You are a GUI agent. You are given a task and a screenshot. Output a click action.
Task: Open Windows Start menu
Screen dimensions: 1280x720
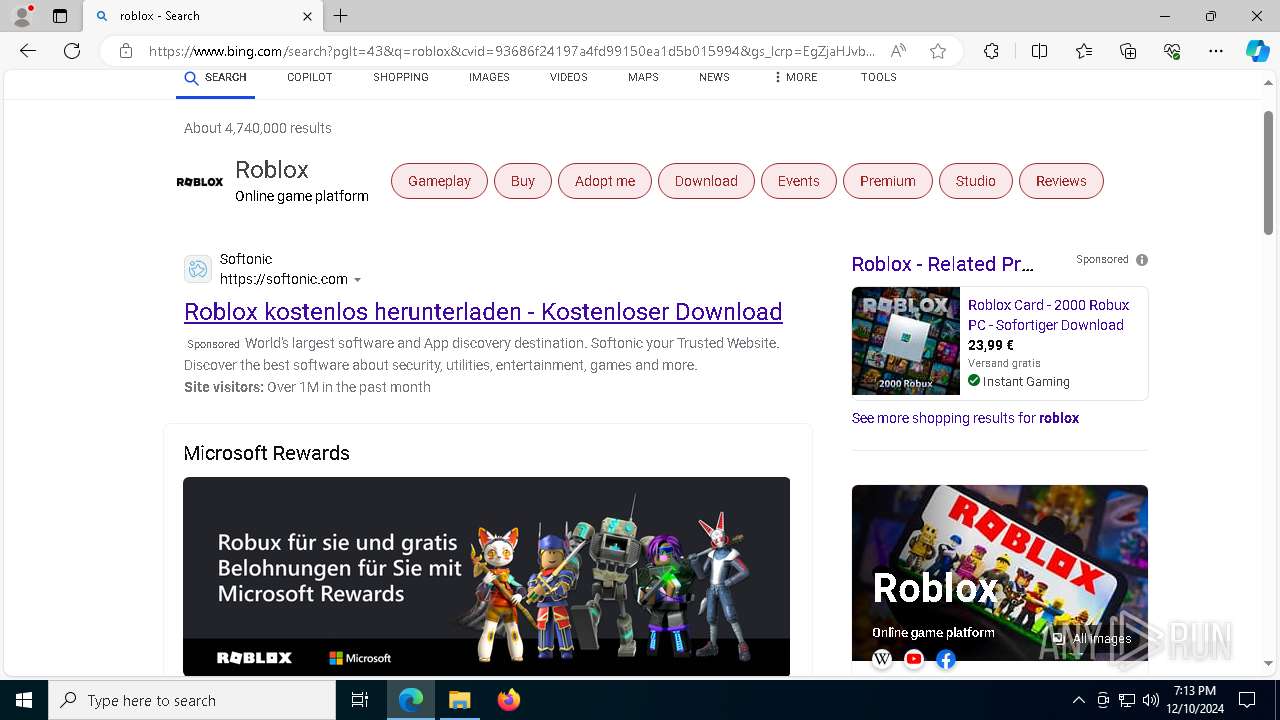(x=24, y=700)
